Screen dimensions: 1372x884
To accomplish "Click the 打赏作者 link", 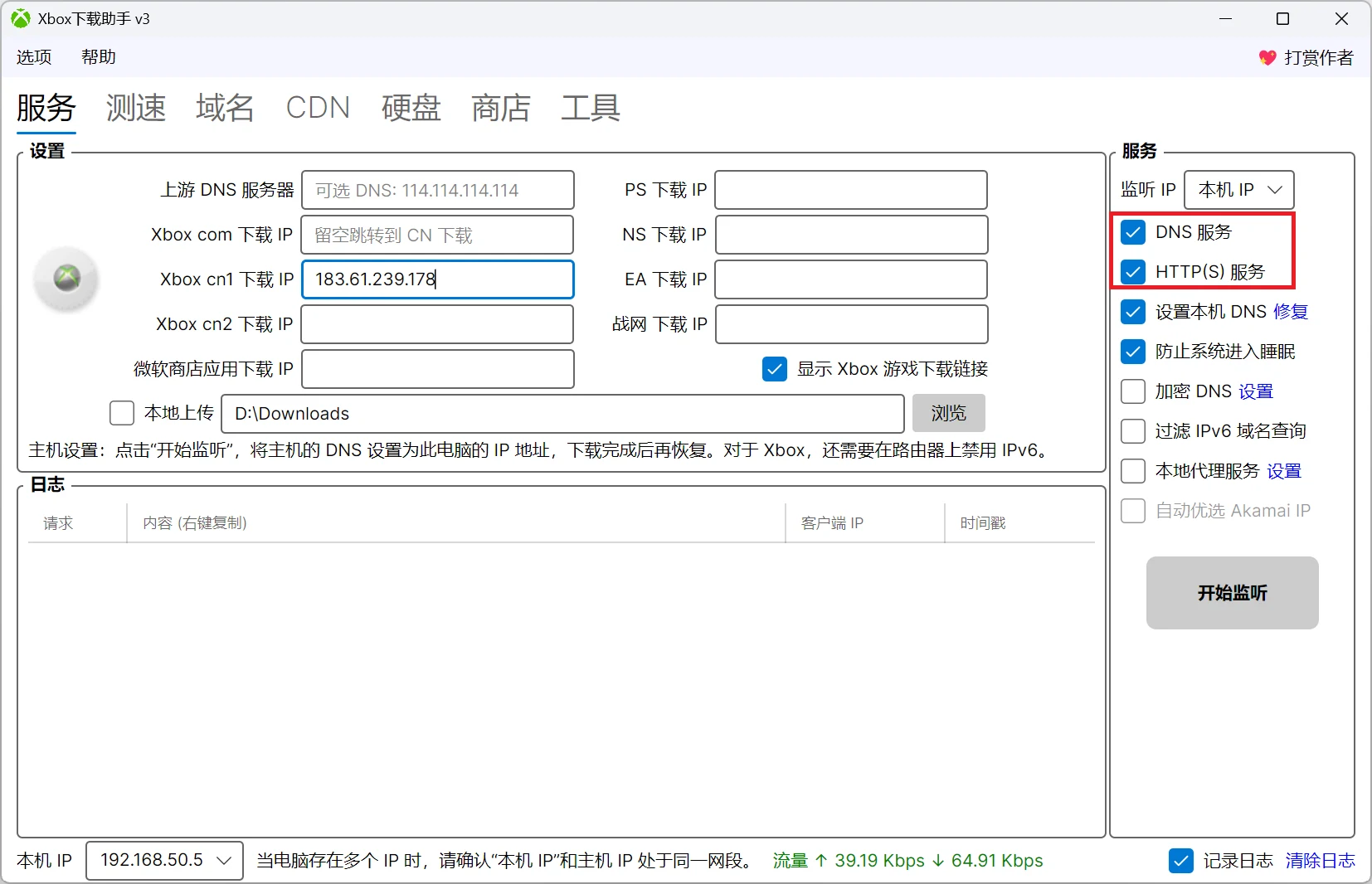I will (x=1319, y=57).
